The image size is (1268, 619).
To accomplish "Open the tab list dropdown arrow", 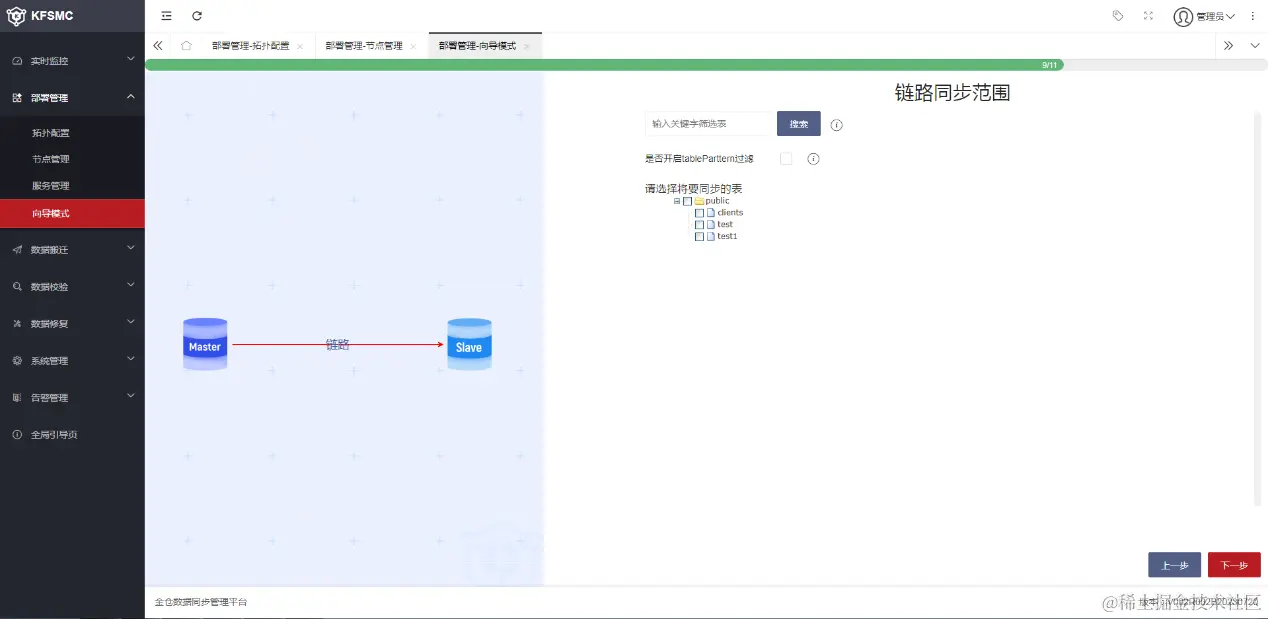I will tap(1255, 45).
